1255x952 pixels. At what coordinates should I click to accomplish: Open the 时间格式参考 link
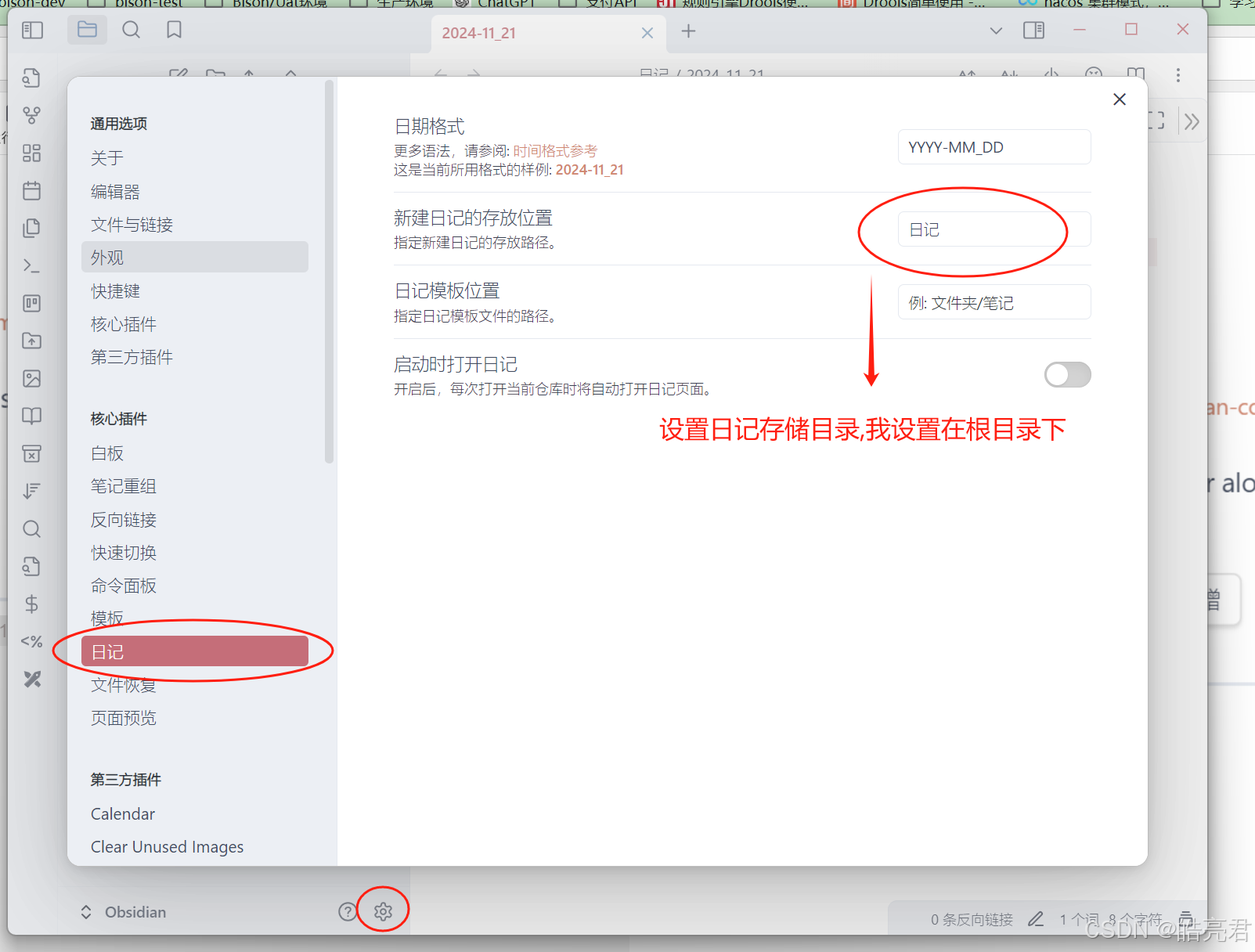555,151
